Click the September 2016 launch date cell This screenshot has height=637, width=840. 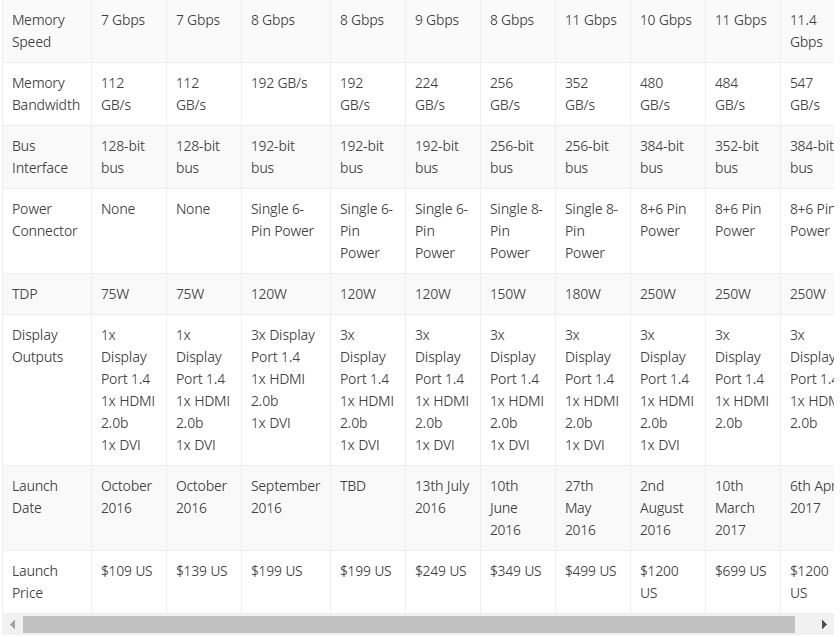285,497
